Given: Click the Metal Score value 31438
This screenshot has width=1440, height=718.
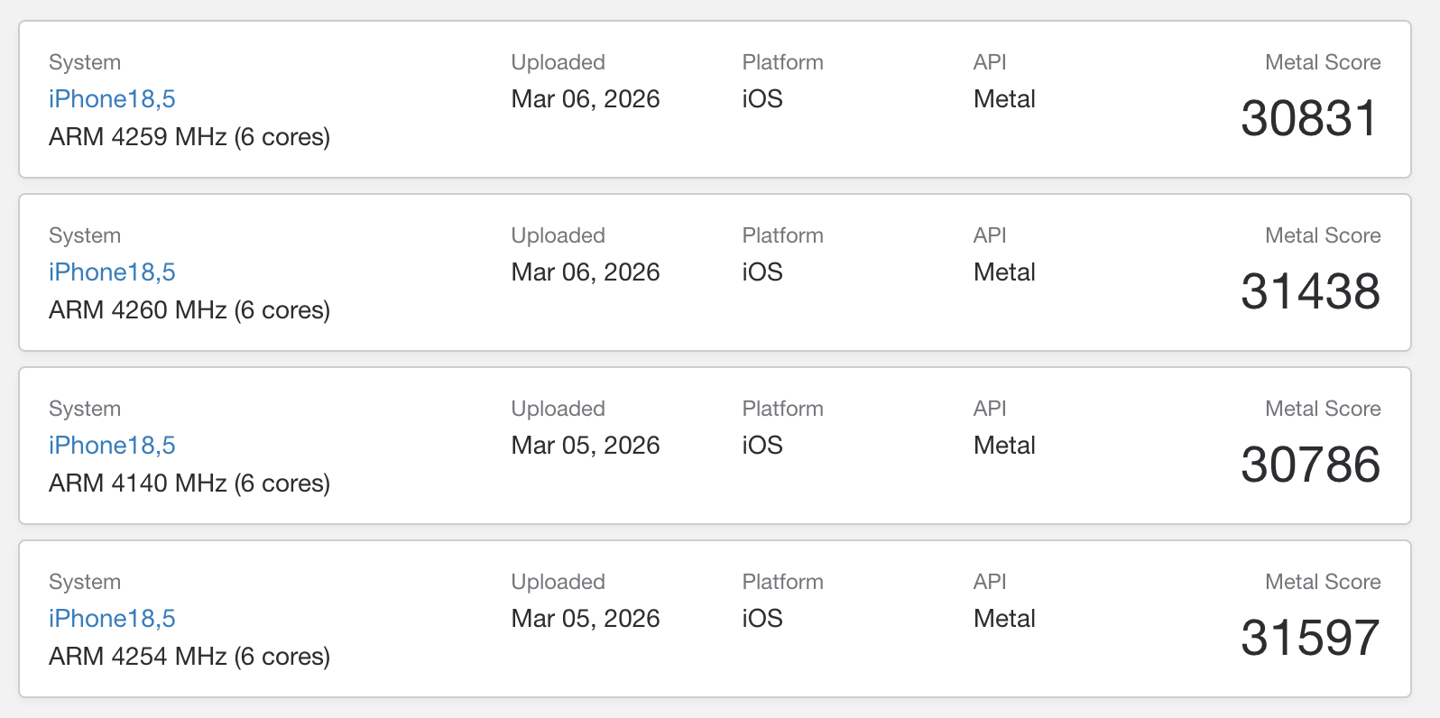Looking at the screenshot, I should 1310,292.
